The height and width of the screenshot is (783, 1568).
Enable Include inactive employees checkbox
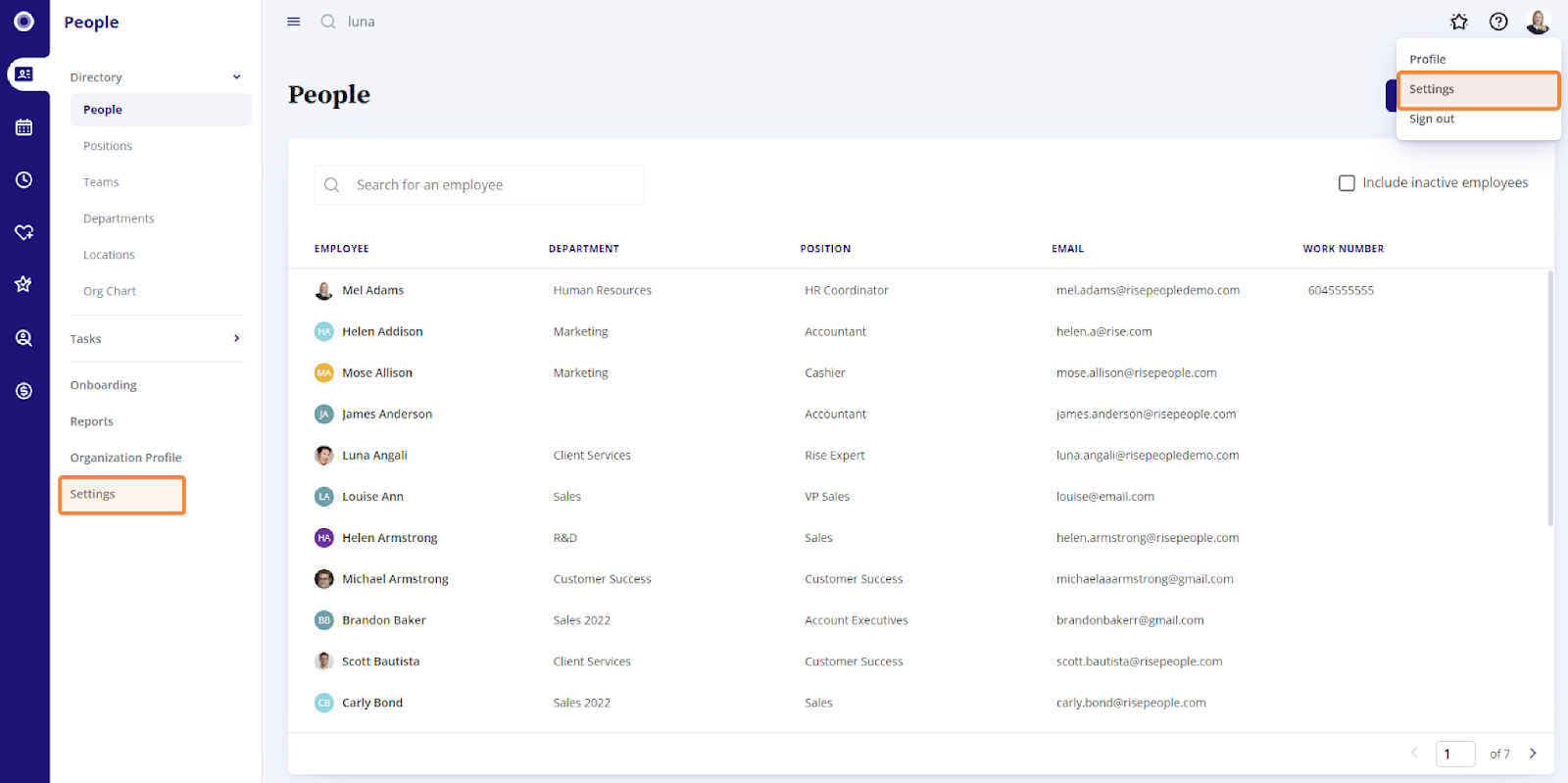[x=1347, y=183]
